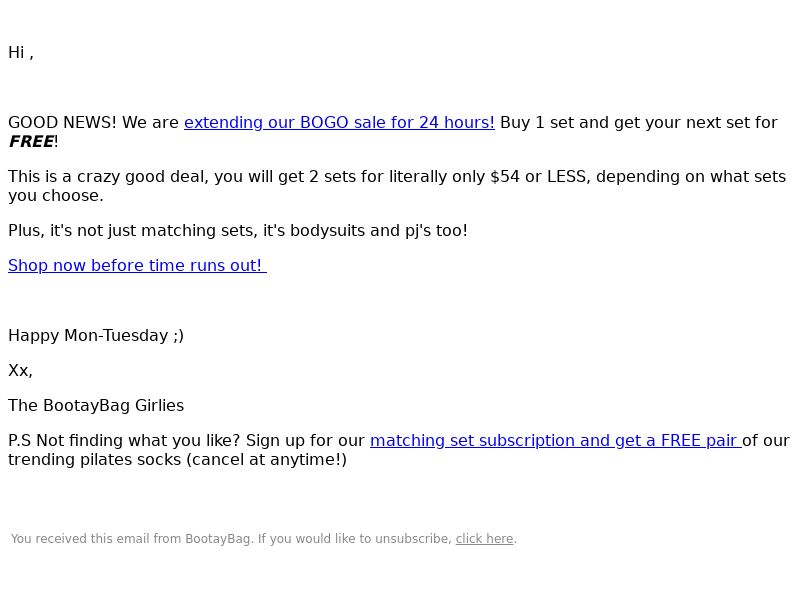800x600 pixels.
Task: Click the bodysuits and pj's too! text
Action: click(379, 231)
